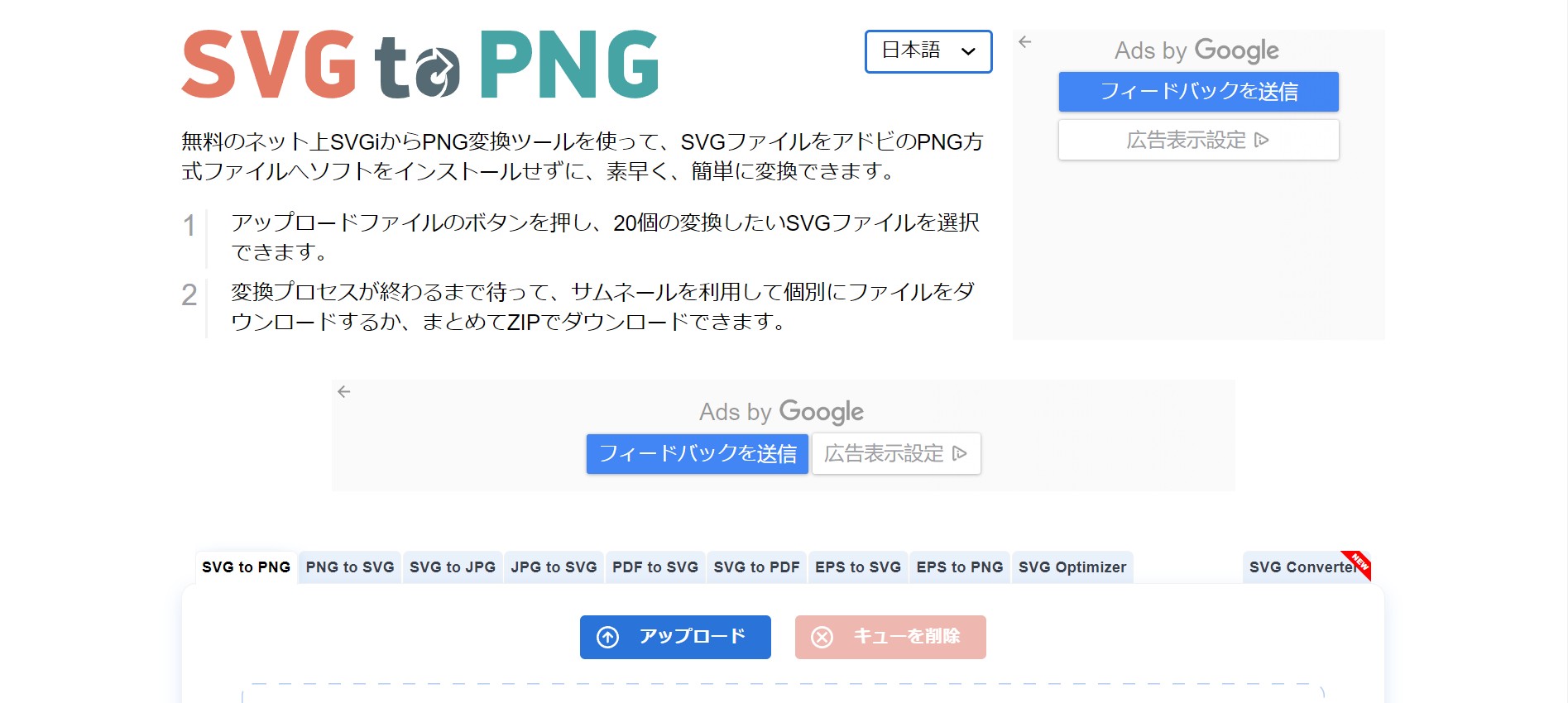Viewport: 1568px width, 703px height.
Task: Dismiss the middle ad using the back arrow
Action: tap(344, 390)
